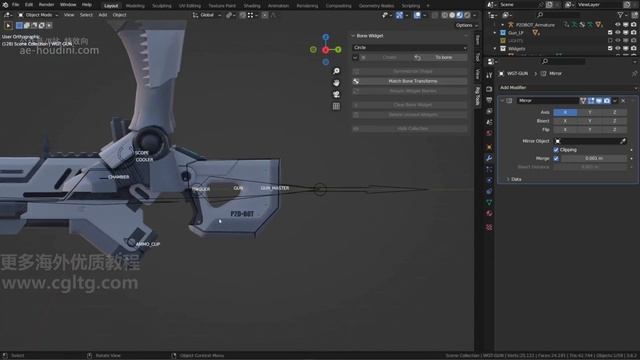640x360 pixels.
Task: Collapse the Widgets collection
Action: 495,49
